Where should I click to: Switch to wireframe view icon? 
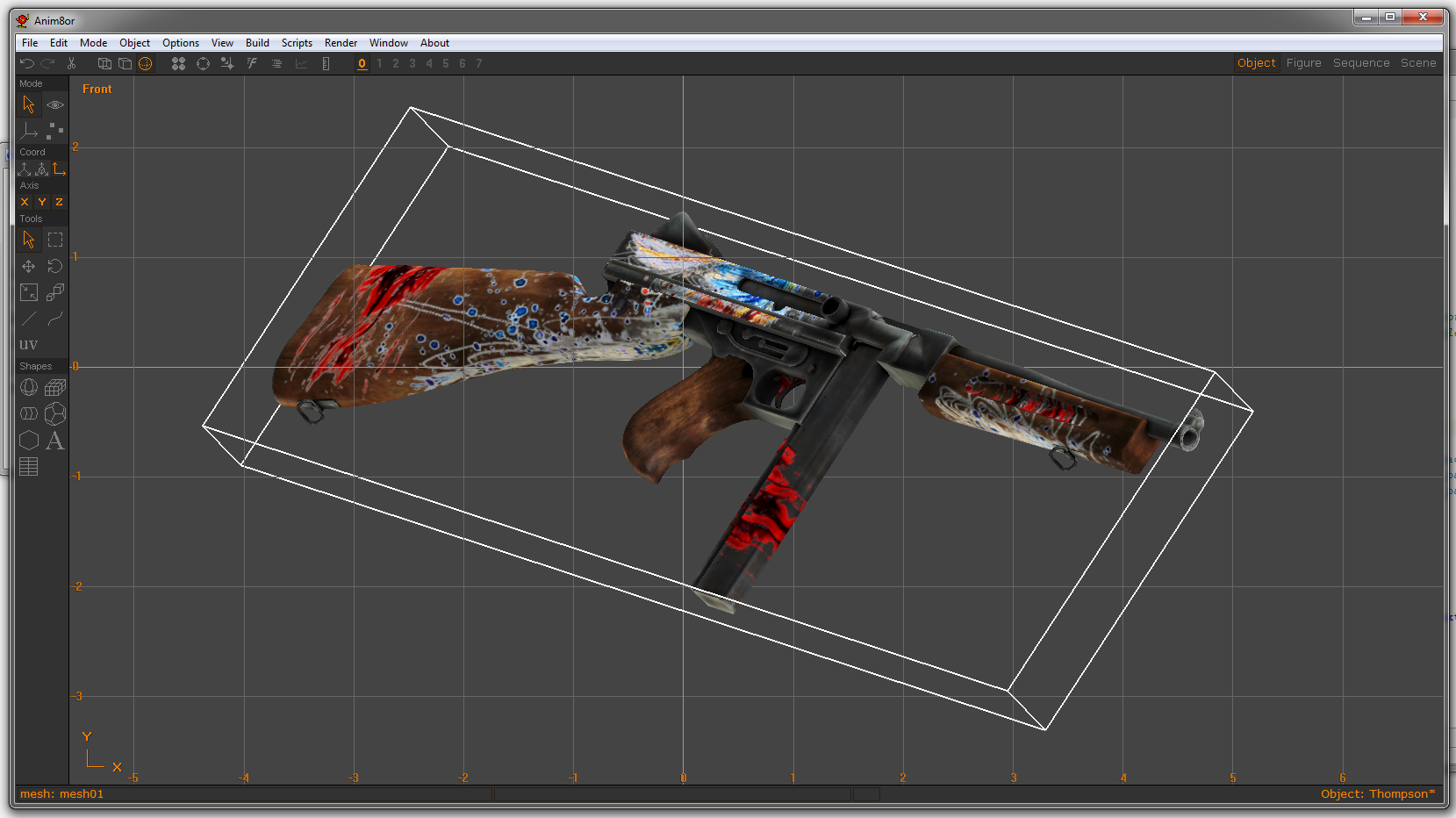coord(104,63)
